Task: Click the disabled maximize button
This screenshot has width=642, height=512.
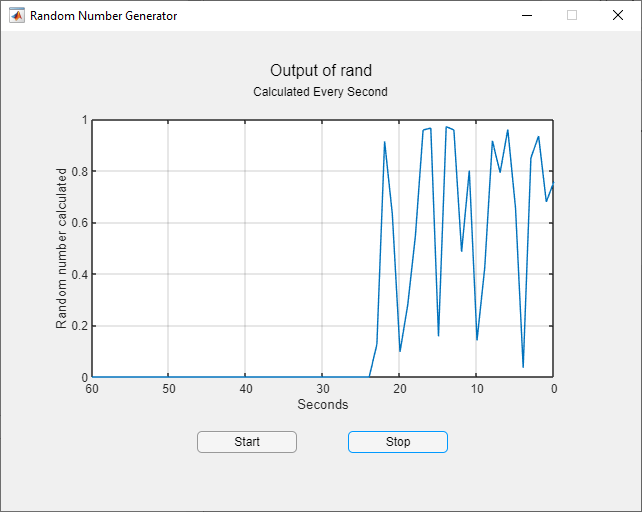Action: coord(572,16)
